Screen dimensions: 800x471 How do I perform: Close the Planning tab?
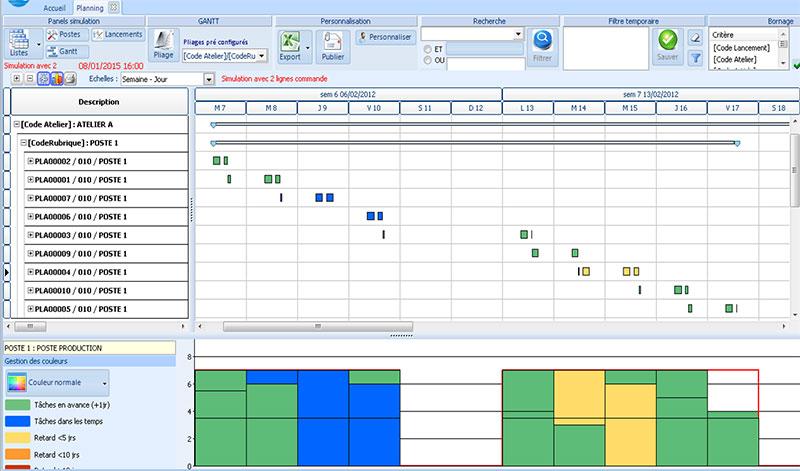pos(114,7)
